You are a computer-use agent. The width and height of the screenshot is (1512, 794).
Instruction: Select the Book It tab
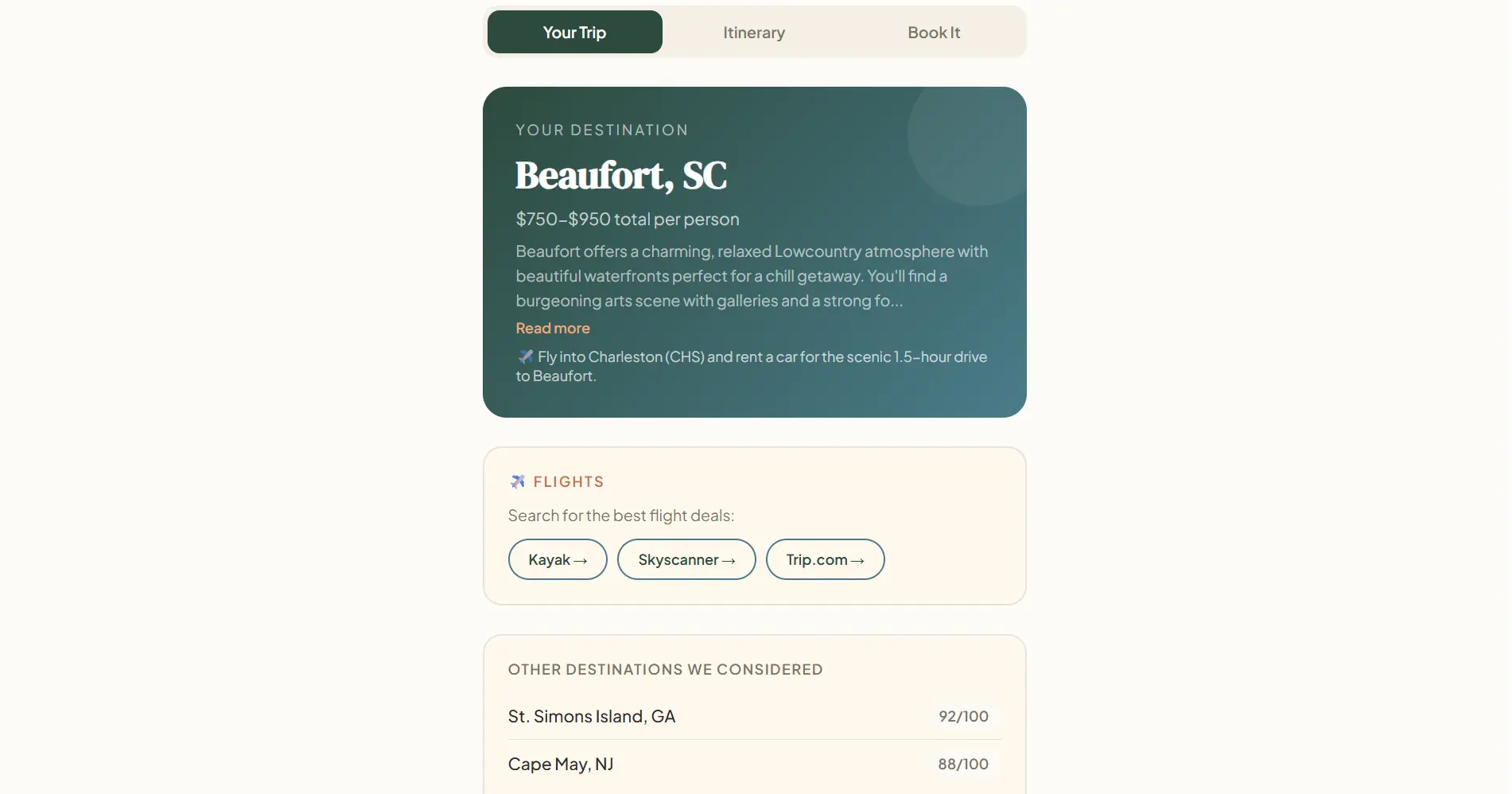(x=934, y=32)
